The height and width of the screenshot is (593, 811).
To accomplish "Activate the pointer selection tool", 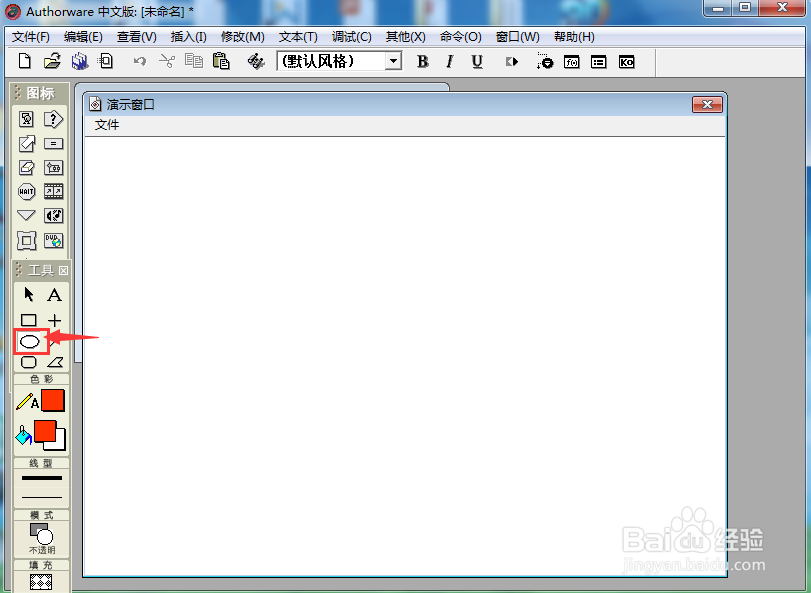I will click(x=28, y=295).
